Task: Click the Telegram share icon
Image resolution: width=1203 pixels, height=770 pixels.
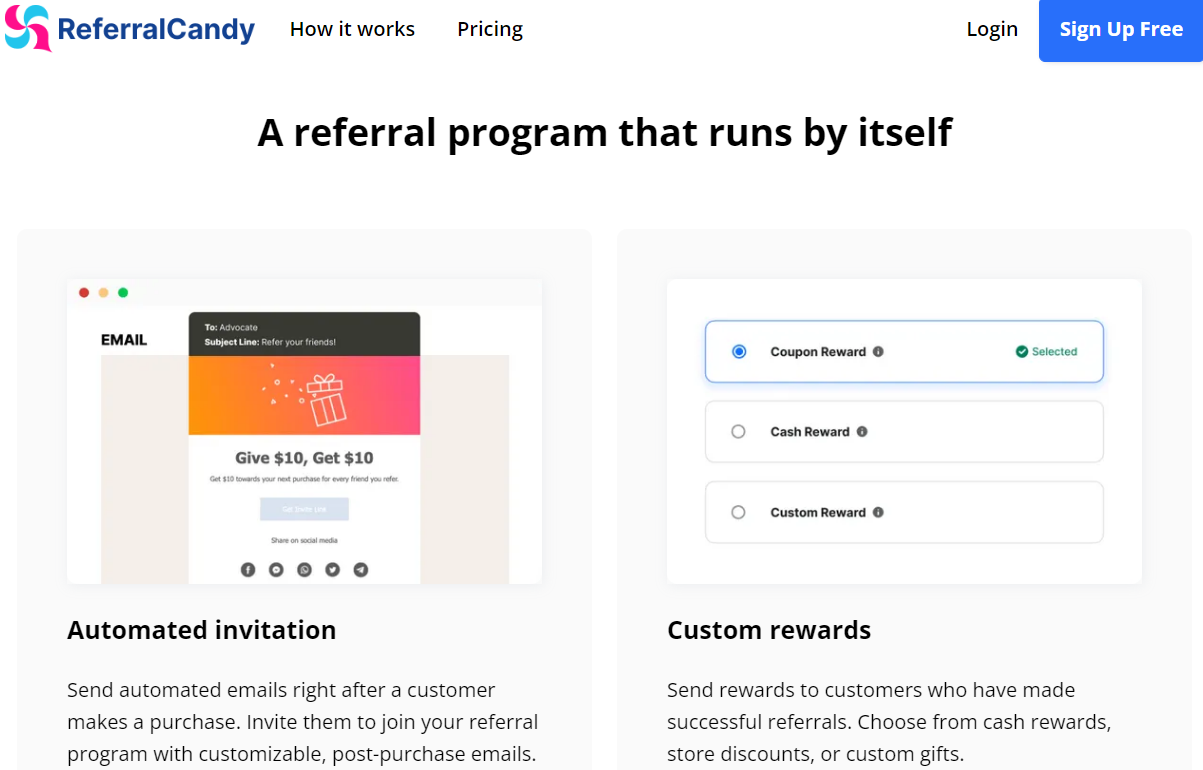Action: (361, 570)
